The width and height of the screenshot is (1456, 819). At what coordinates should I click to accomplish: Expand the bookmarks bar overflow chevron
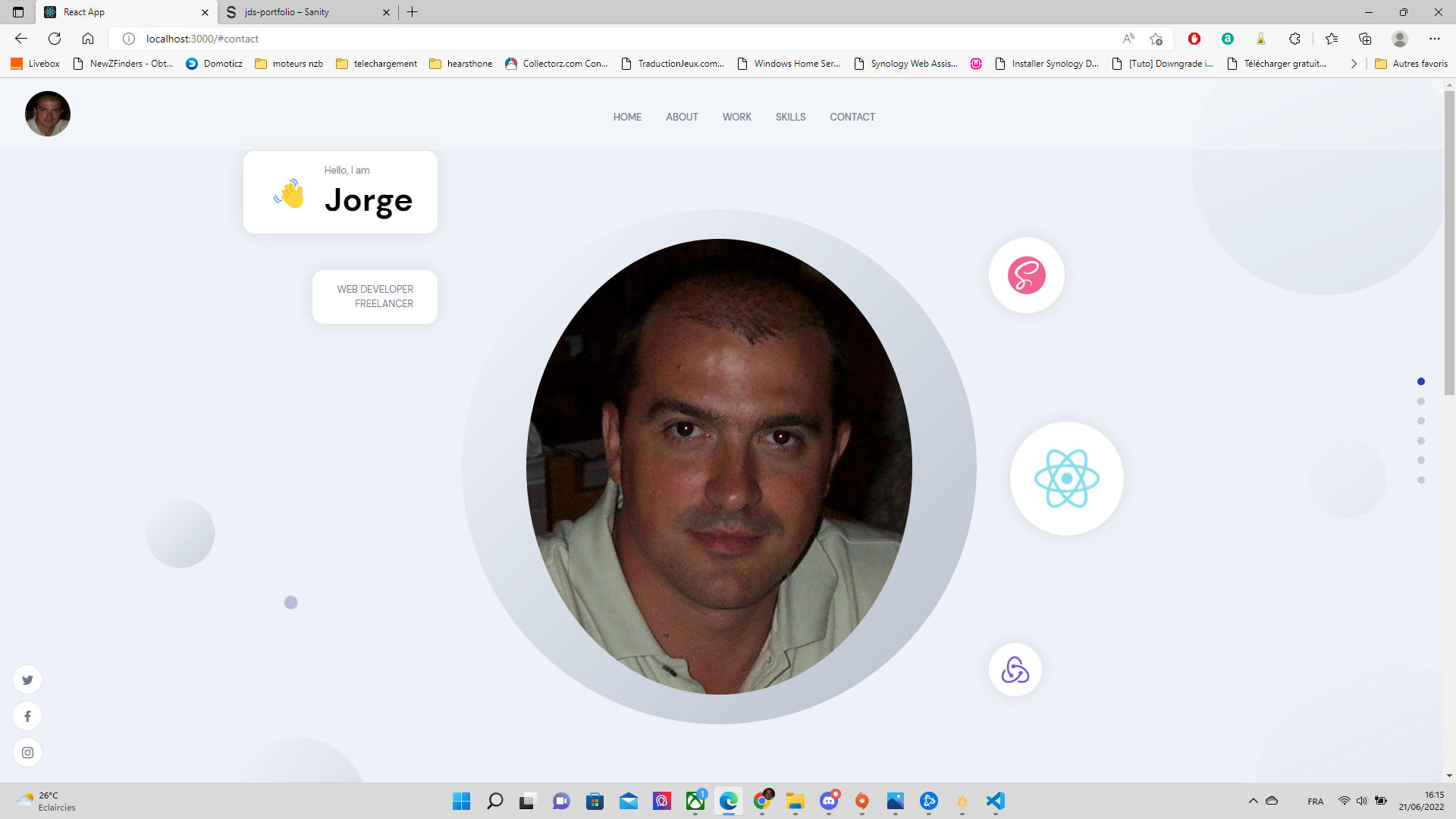(1354, 64)
